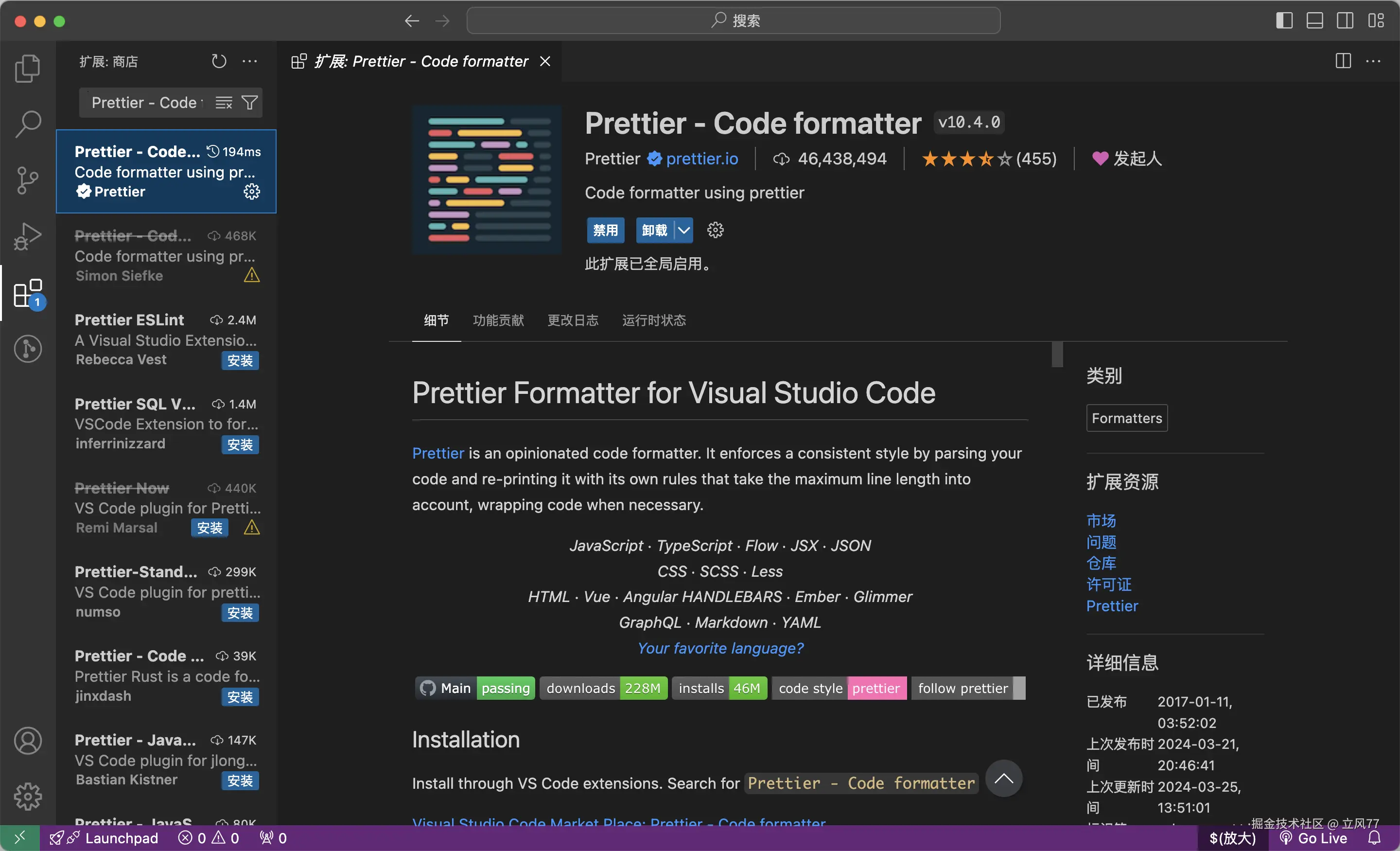Toggle the primary side bar layout button
This screenshot has width=1400, height=851.
[x=1284, y=20]
